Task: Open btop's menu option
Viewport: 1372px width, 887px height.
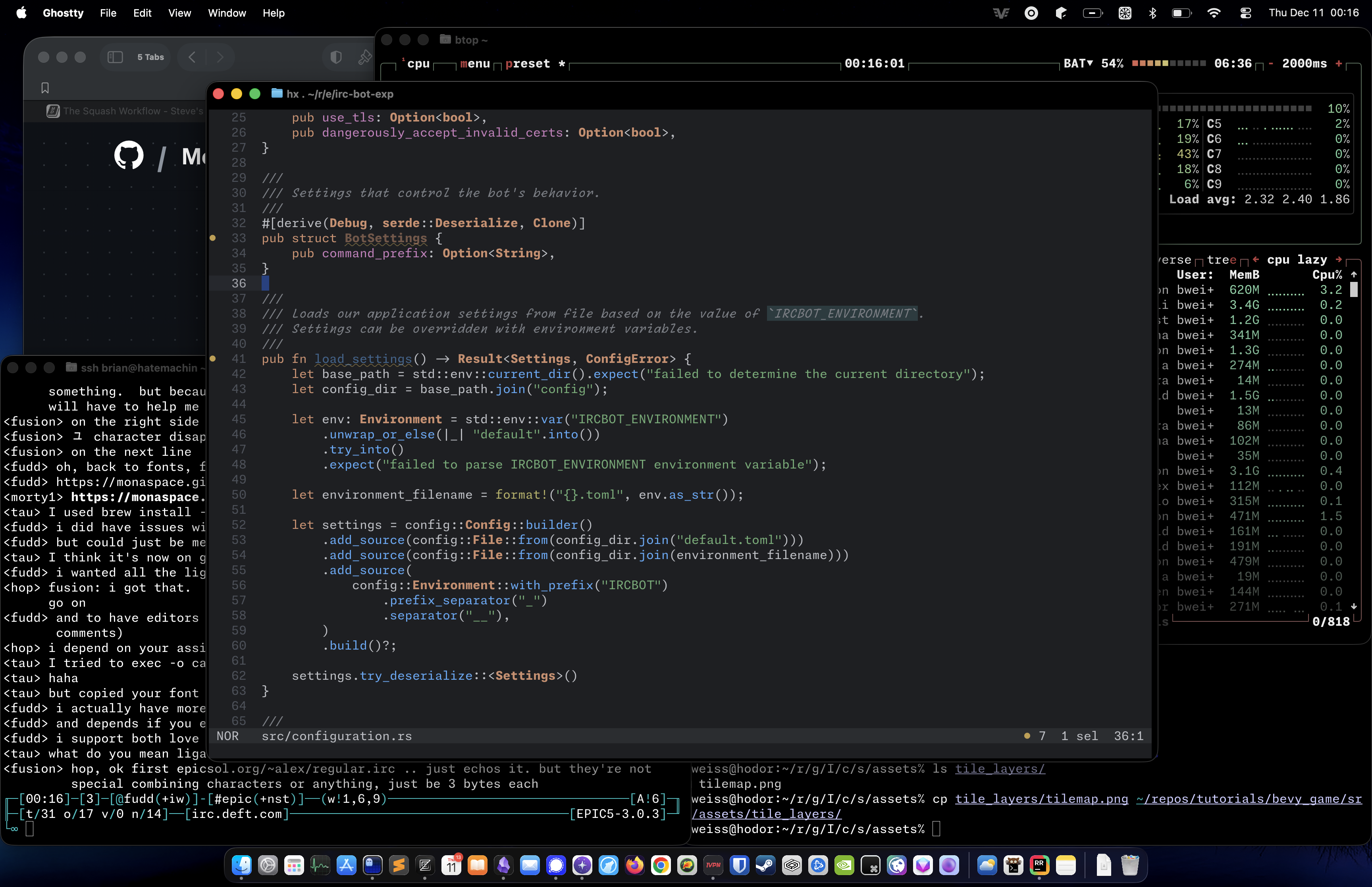Action: (x=475, y=64)
